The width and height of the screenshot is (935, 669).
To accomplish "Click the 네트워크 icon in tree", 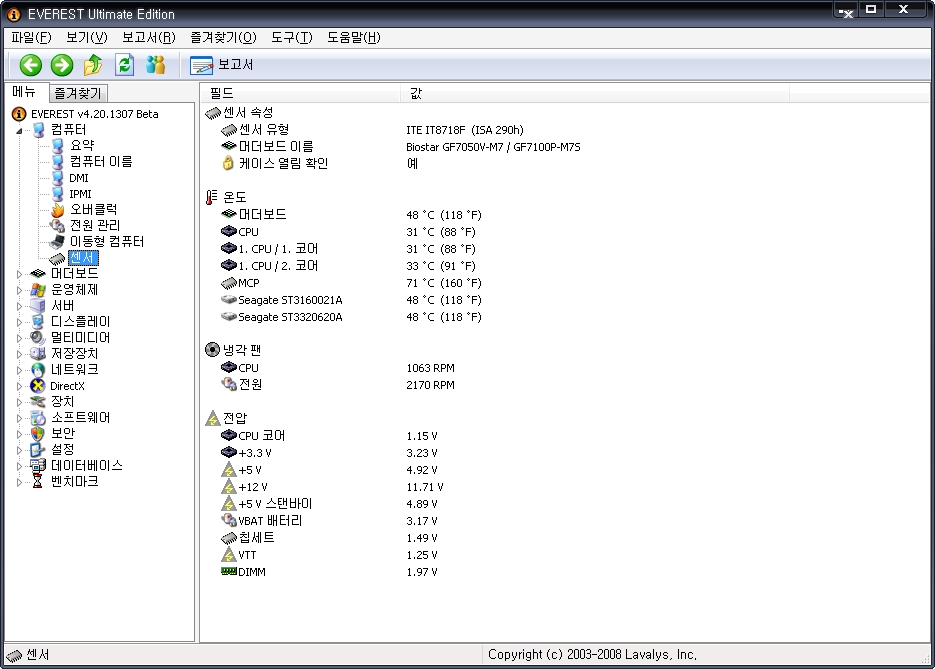I will [38, 370].
